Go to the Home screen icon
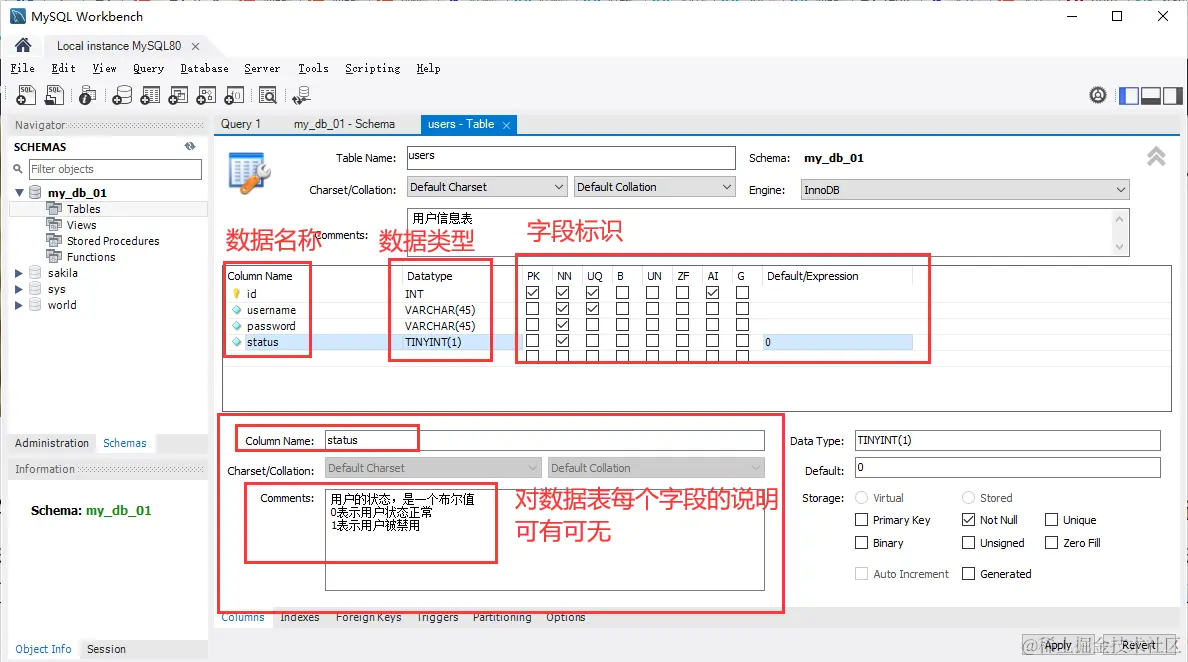Image resolution: width=1188 pixels, height=662 pixels. click(x=23, y=45)
